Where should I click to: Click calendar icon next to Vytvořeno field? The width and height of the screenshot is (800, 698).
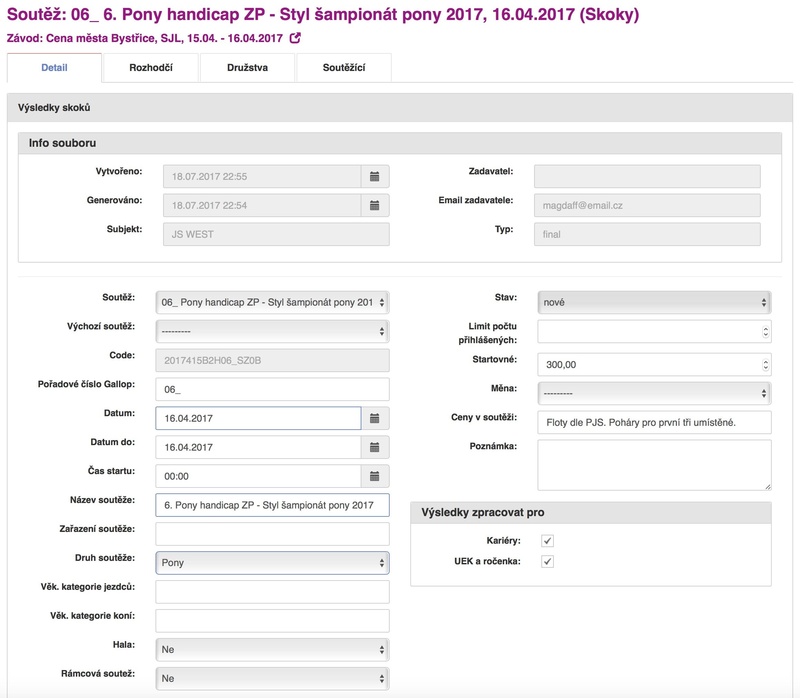tap(374, 176)
